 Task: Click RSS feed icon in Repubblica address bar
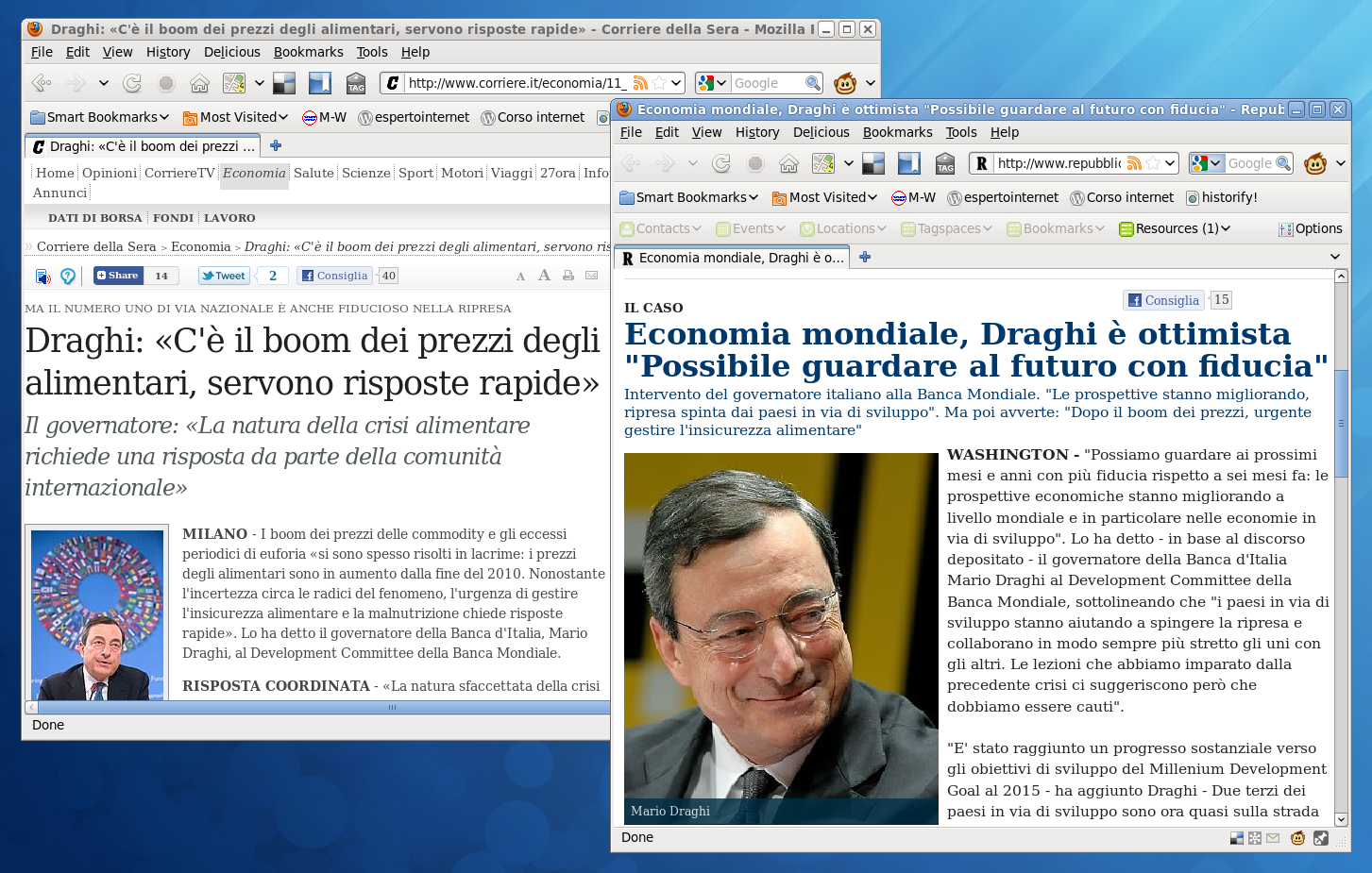pos(1134,163)
